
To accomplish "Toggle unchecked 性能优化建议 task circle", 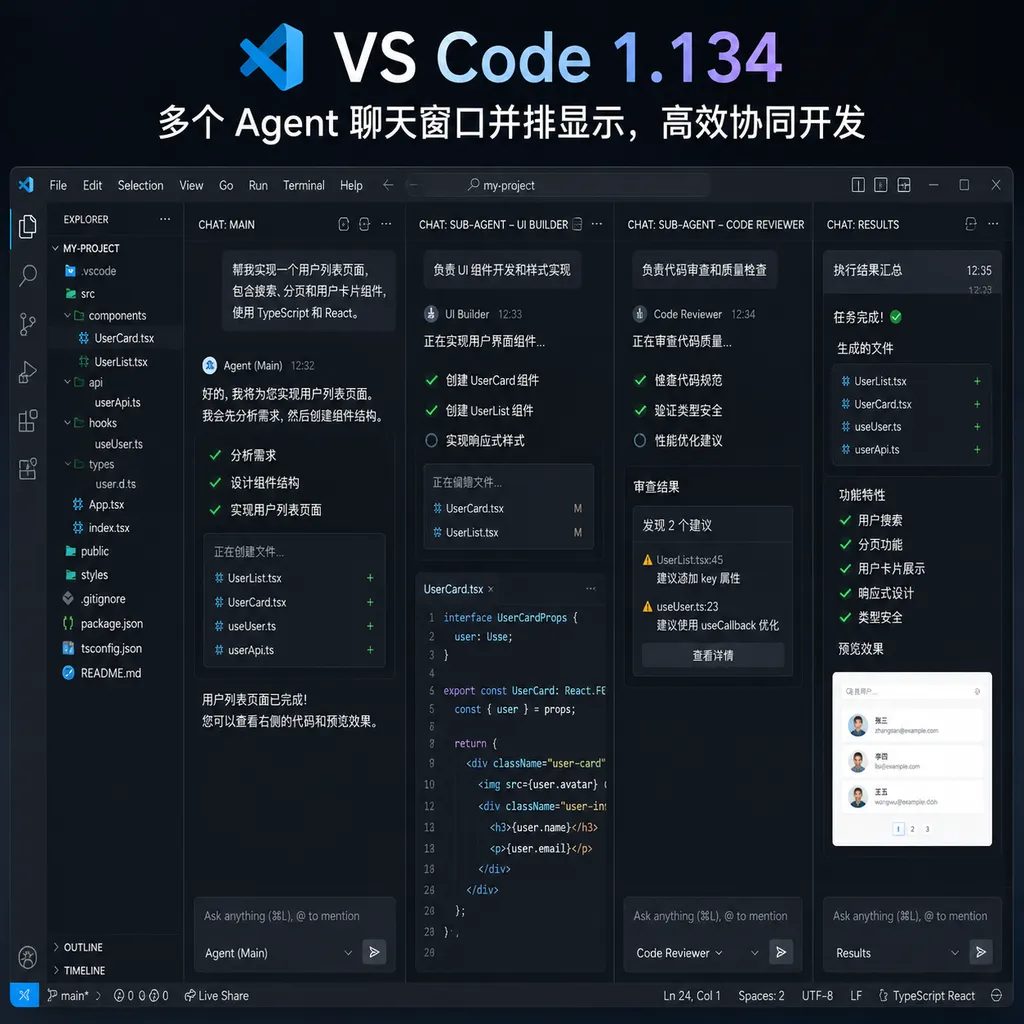I will pyautogui.click(x=640, y=441).
